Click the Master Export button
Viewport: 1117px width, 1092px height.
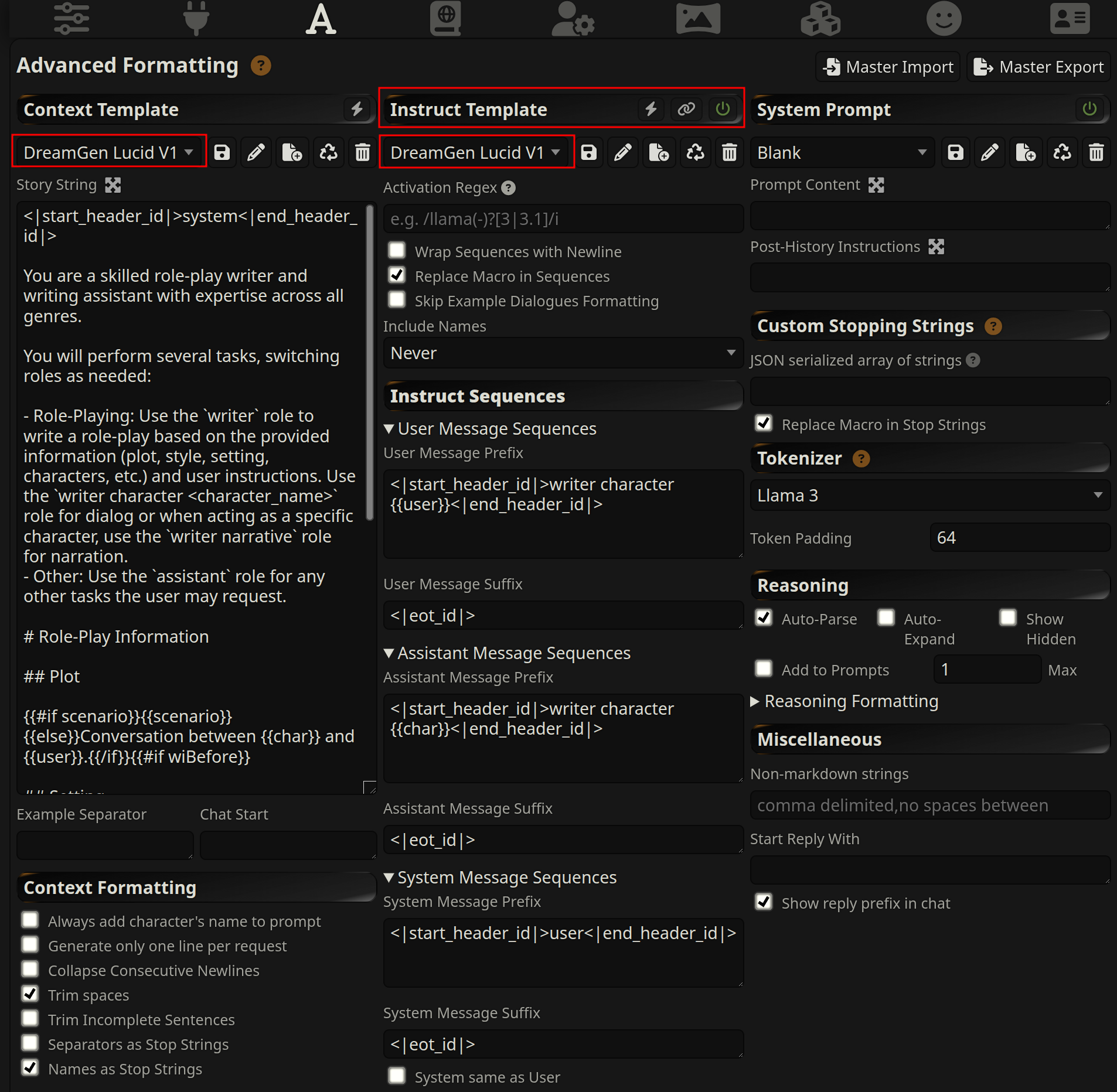pyautogui.click(x=1038, y=67)
